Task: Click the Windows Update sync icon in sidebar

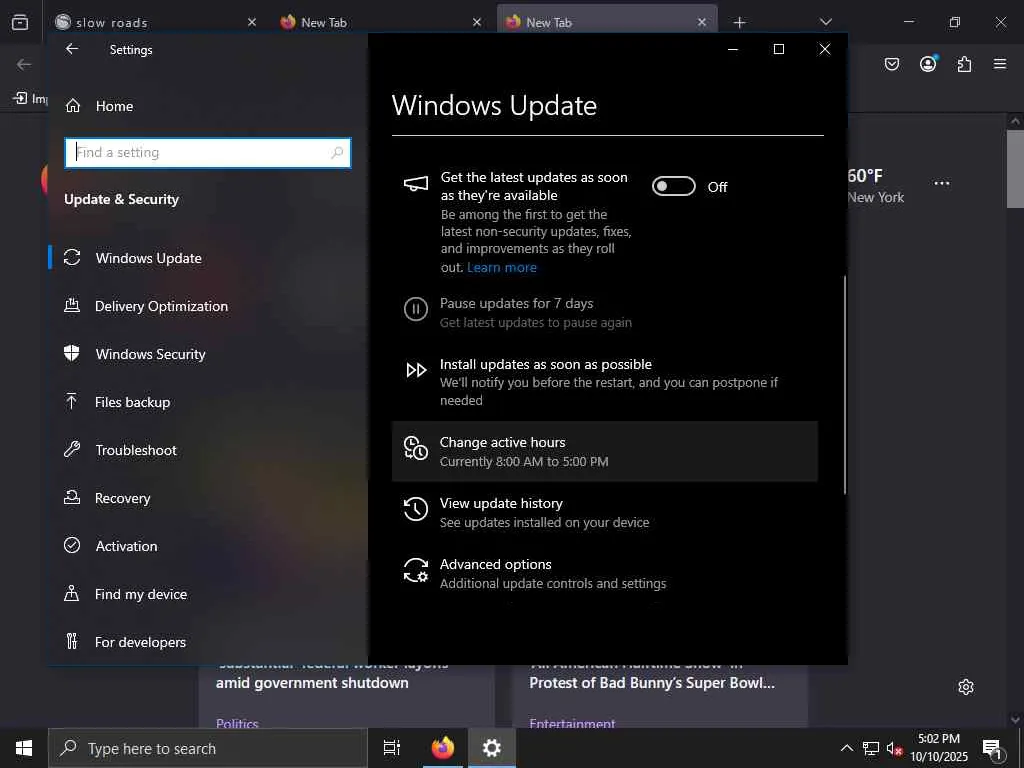Action: point(72,257)
